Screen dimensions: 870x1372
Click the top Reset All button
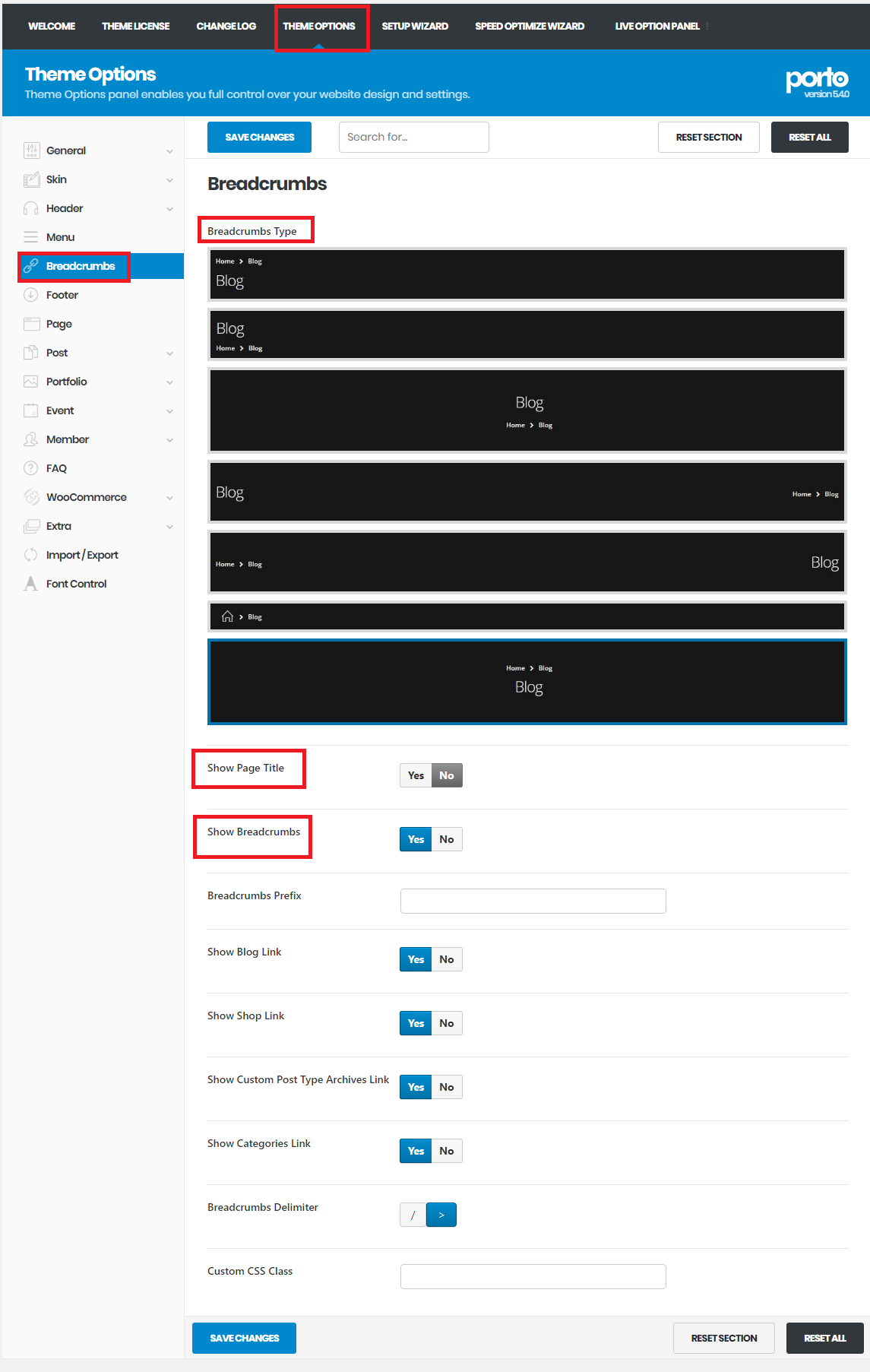click(x=810, y=137)
